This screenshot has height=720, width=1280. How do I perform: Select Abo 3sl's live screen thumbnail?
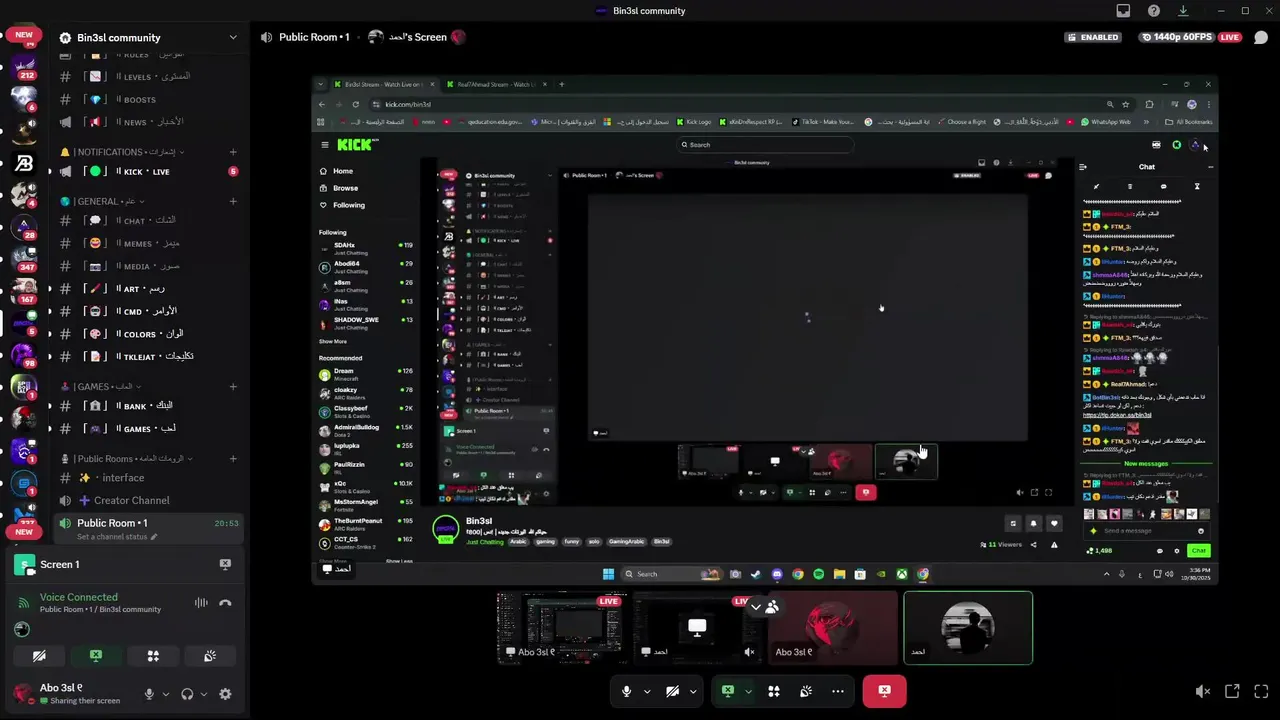[562, 628]
